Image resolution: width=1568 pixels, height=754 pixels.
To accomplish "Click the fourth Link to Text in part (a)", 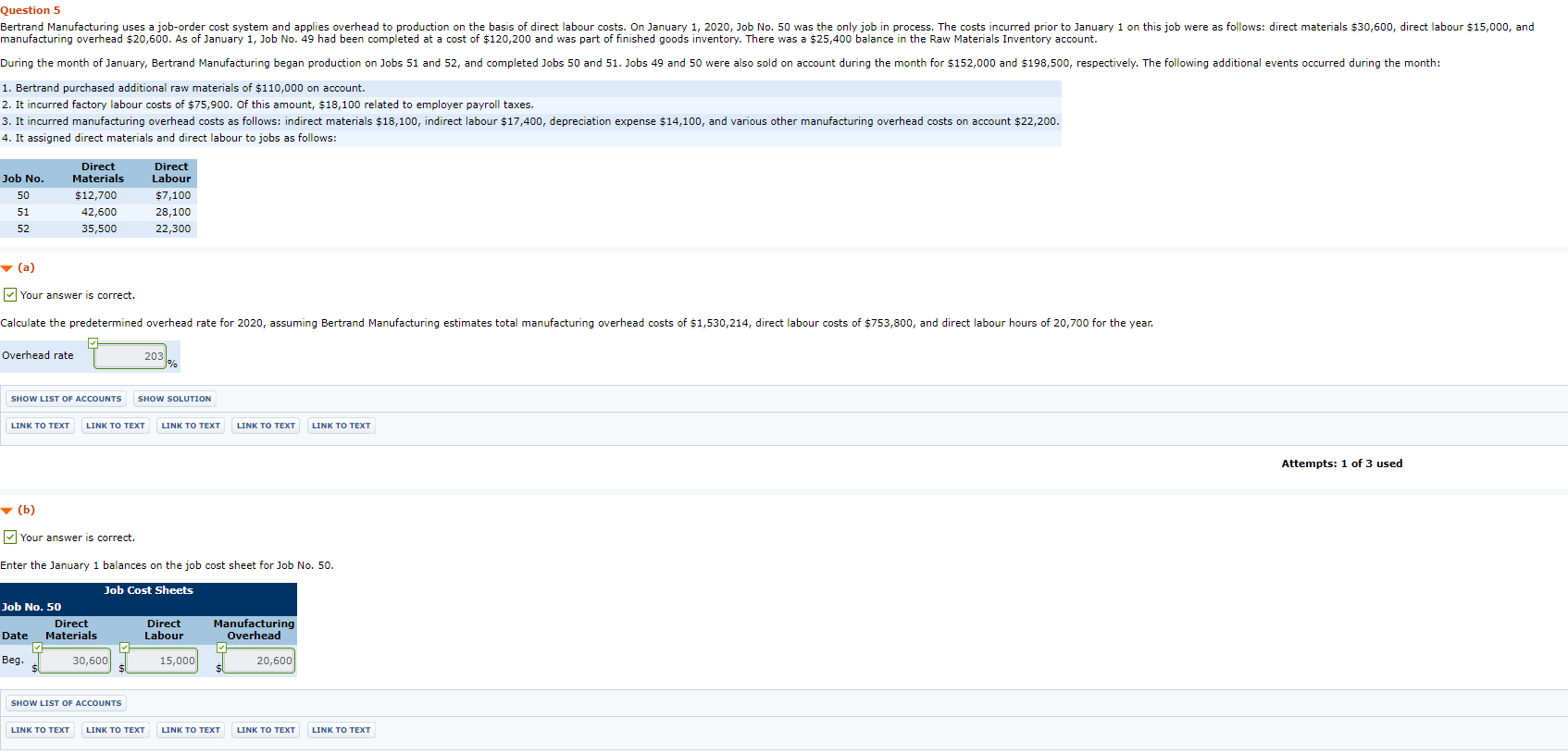I will [x=266, y=426].
